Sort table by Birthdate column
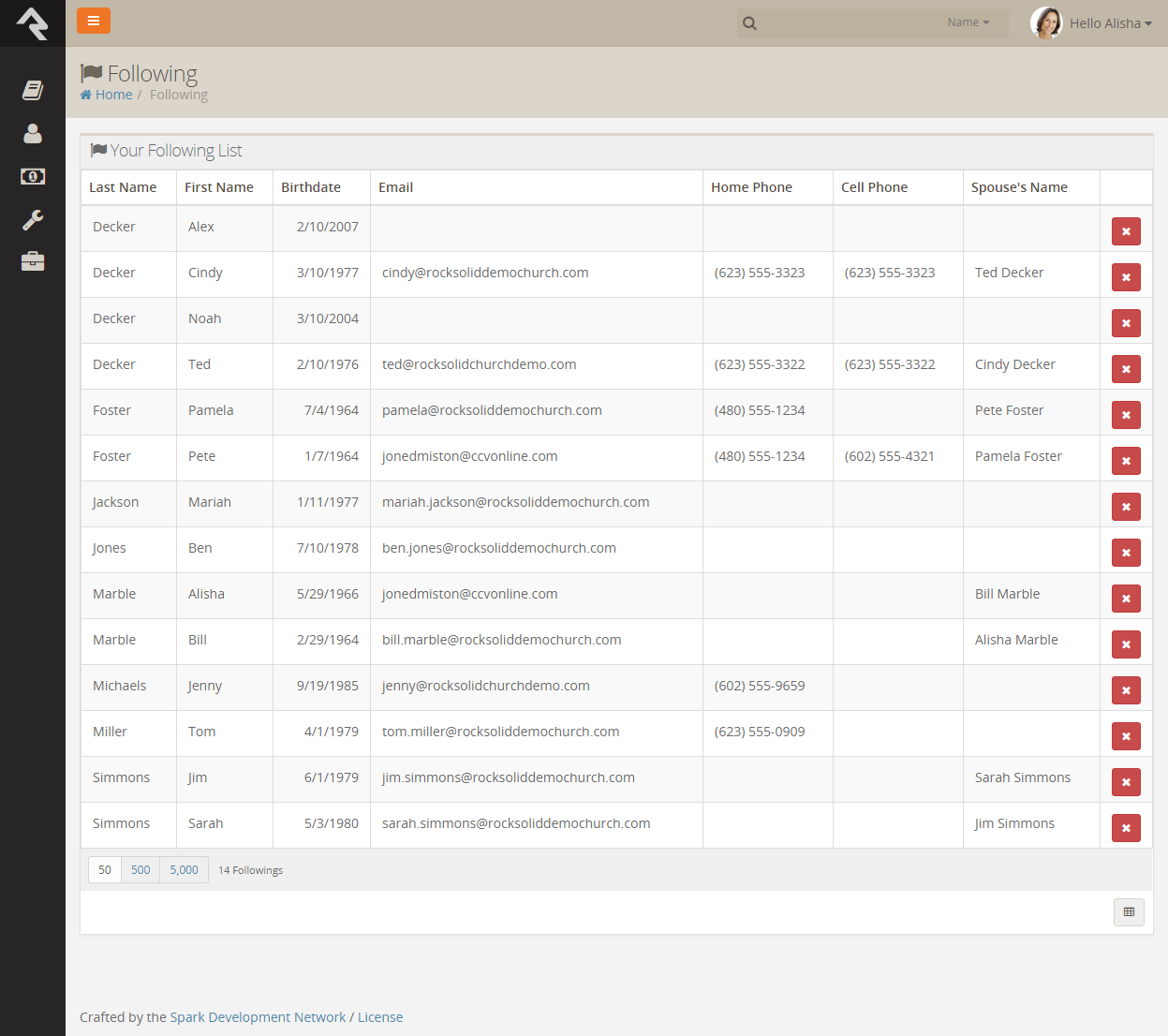The width and height of the screenshot is (1168, 1036). (x=311, y=187)
